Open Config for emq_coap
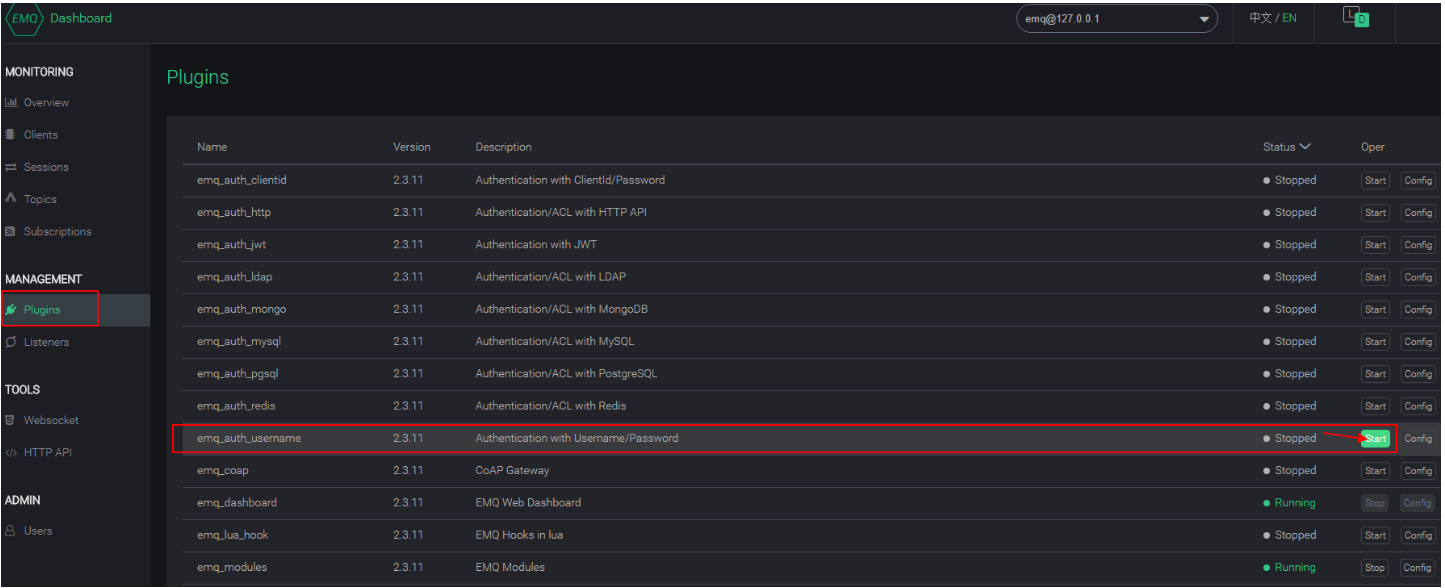 tap(1418, 471)
